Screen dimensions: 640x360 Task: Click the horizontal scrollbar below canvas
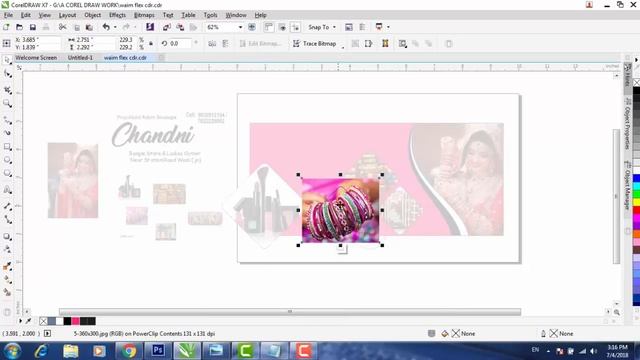[290, 311]
